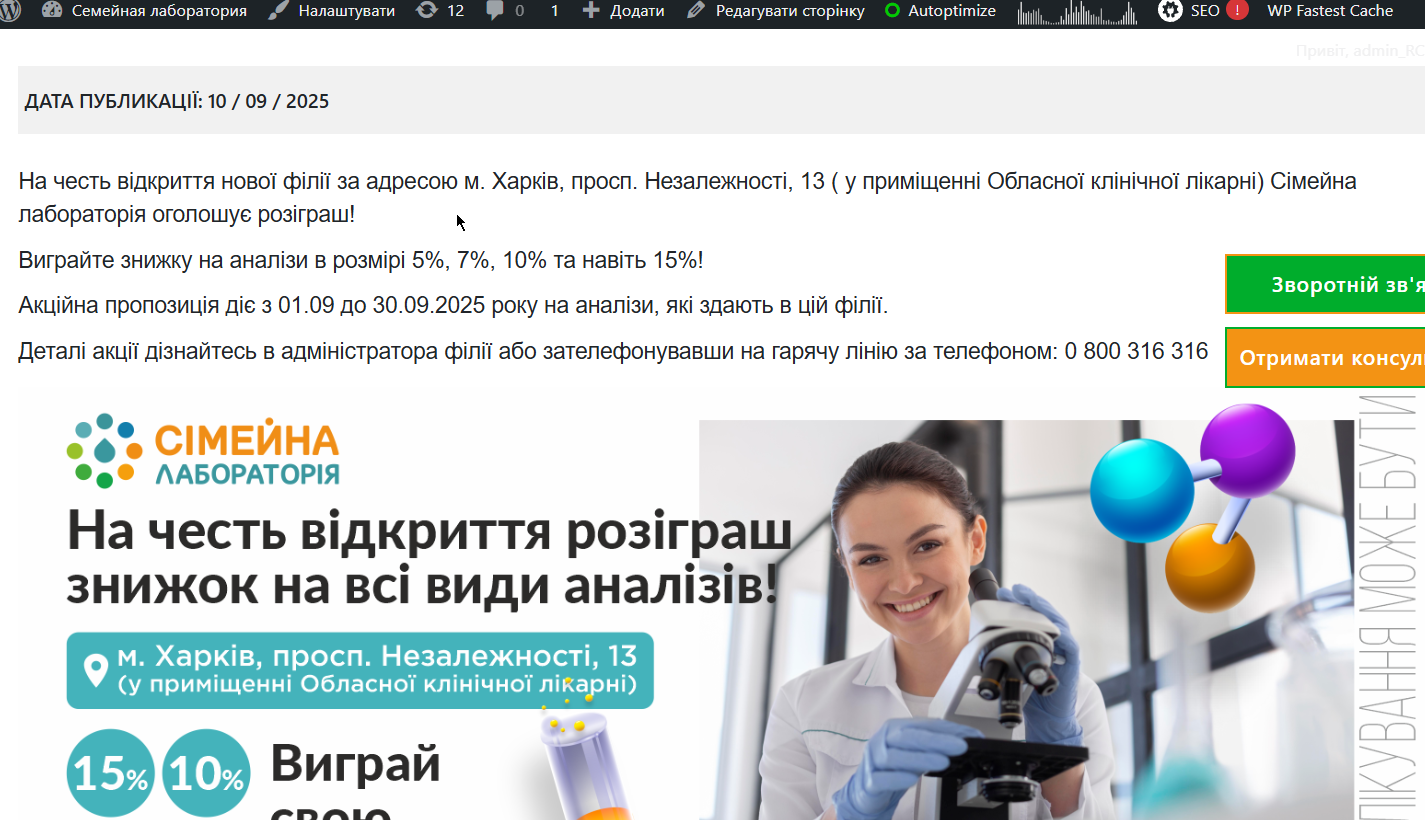The height and width of the screenshot is (820, 1425).
Task: Click the 10% discount circle
Action: point(206,774)
